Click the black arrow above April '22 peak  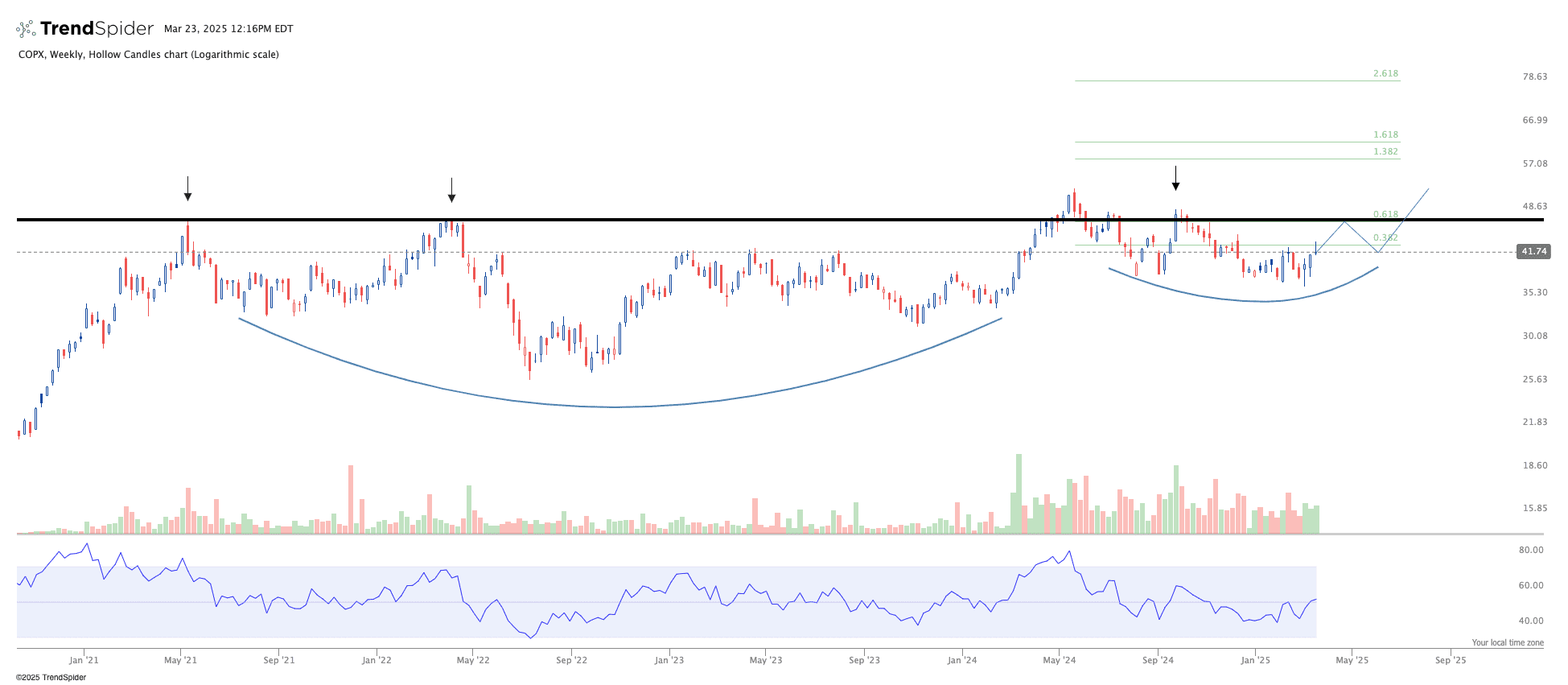point(451,190)
